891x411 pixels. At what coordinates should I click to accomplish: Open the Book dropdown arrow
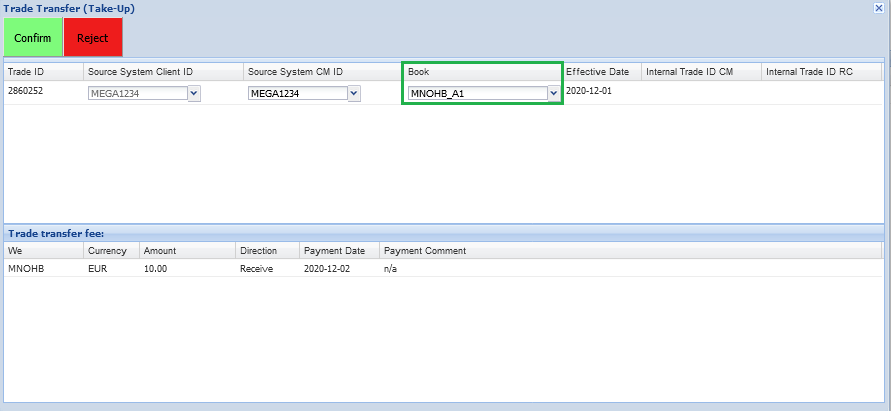point(554,93)
